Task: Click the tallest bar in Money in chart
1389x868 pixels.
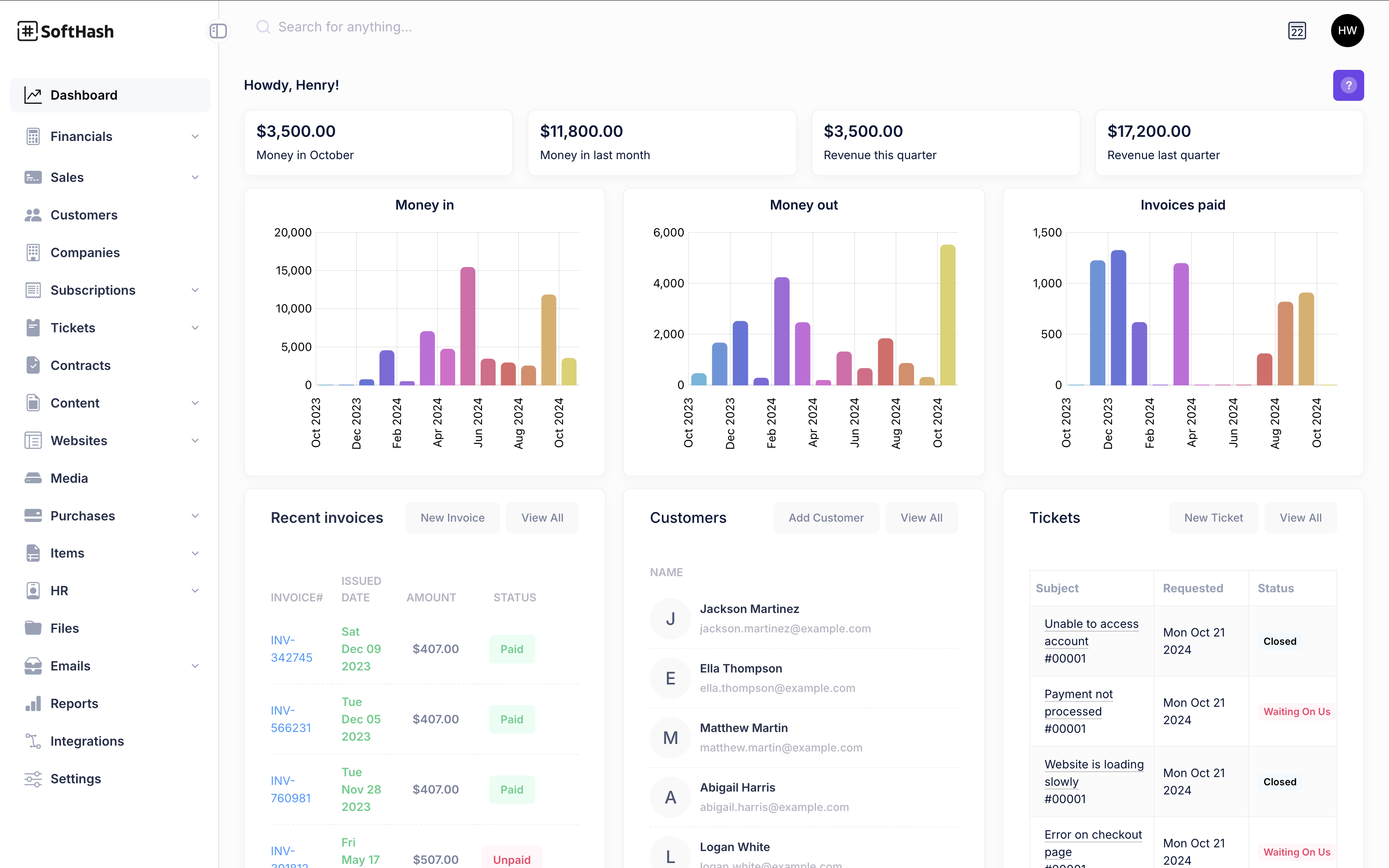Action: pos(468,326)
